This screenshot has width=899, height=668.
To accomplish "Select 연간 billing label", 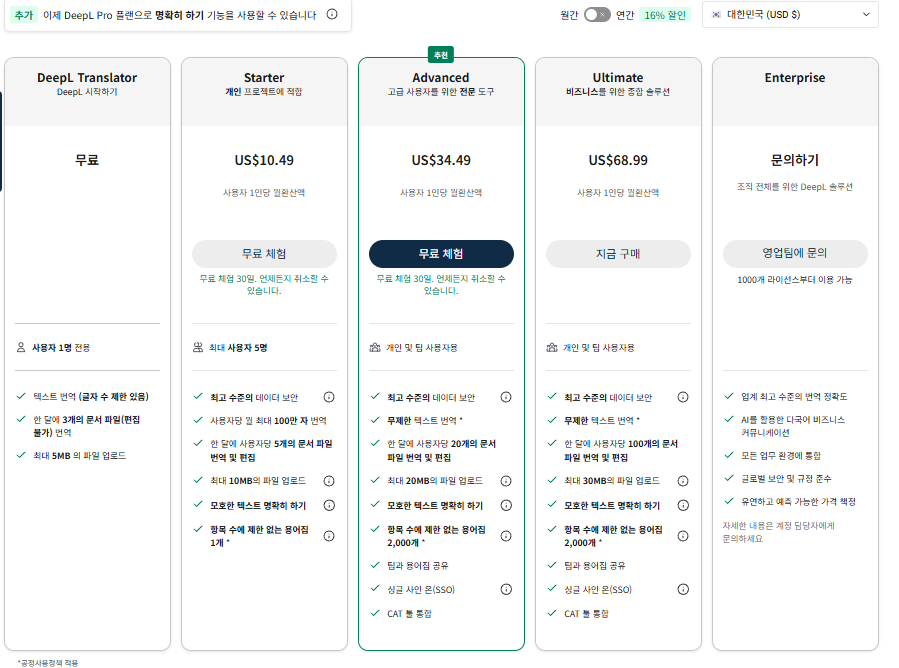I will point(625,15).
